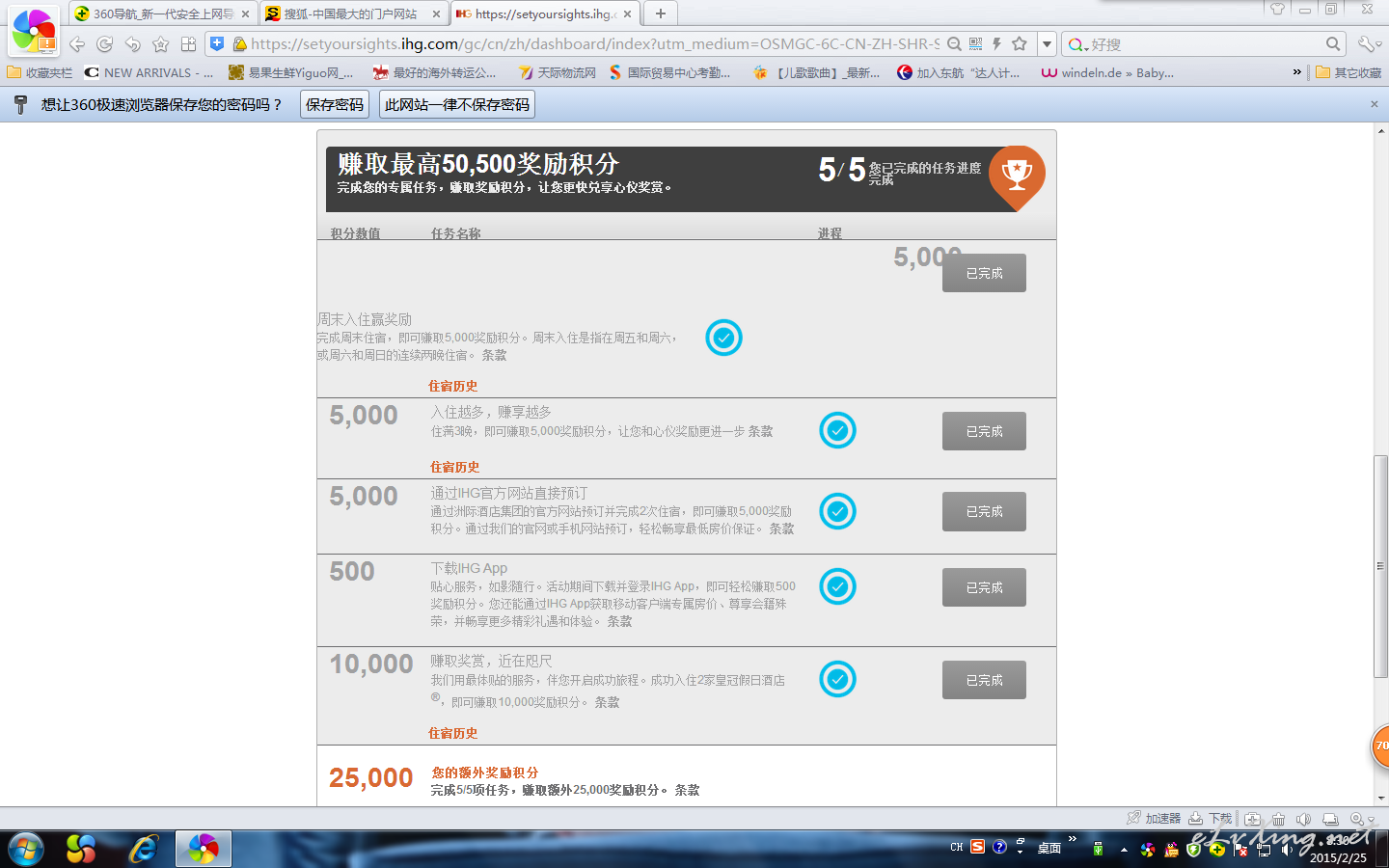Click the check circle for 赚取奖赏，近在咫尺

click(x=837, y=679)
